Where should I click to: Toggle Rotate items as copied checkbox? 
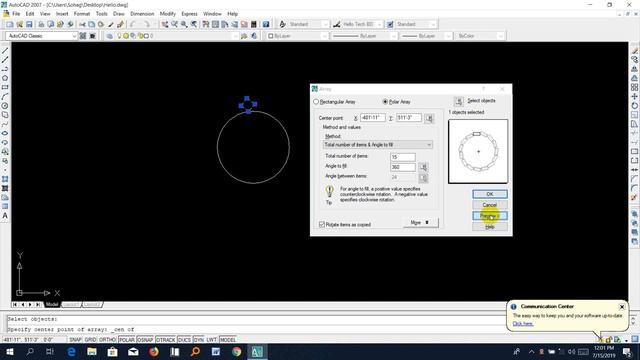click(322, 224)
